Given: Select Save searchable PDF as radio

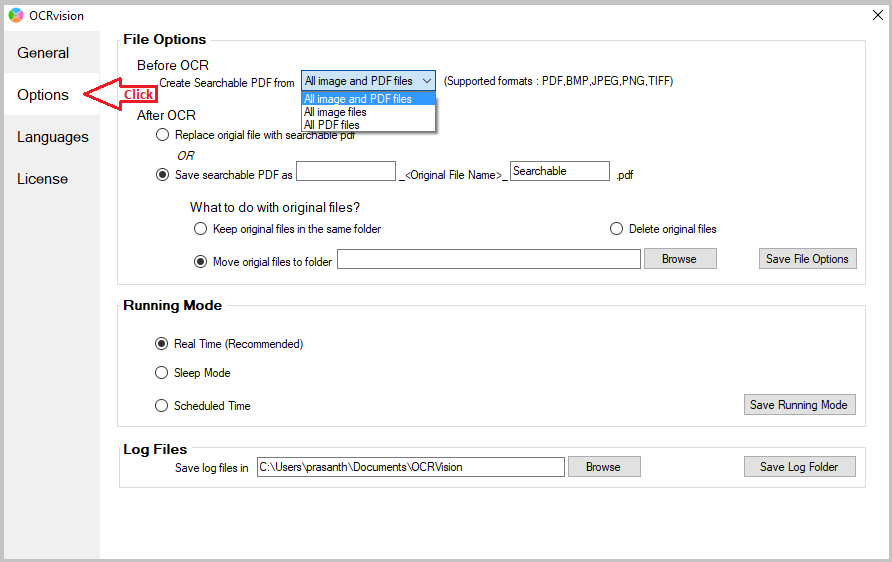Looking at the screenshot, I should pos(163,175).
